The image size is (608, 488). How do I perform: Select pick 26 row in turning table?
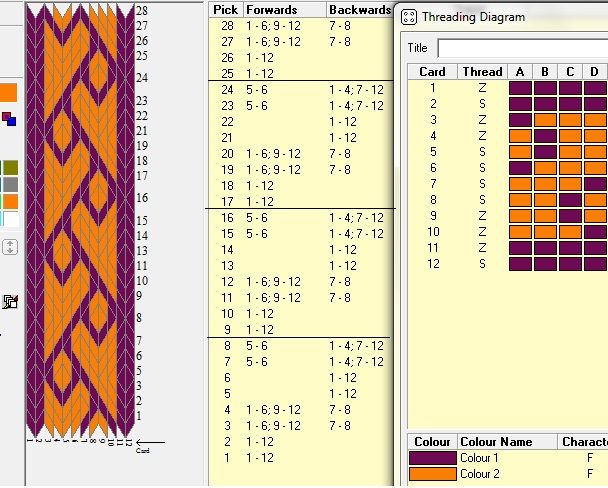(301, 58)
